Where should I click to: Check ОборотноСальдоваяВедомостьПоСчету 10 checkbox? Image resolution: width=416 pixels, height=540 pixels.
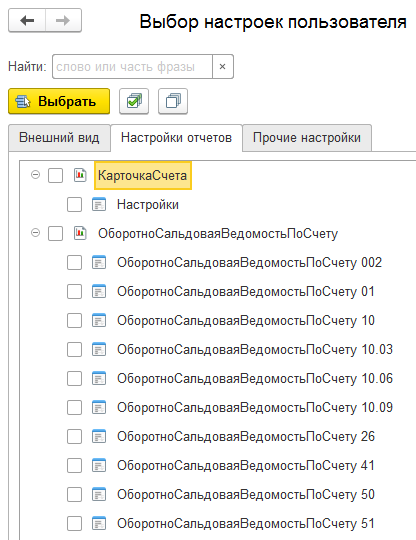74,320
